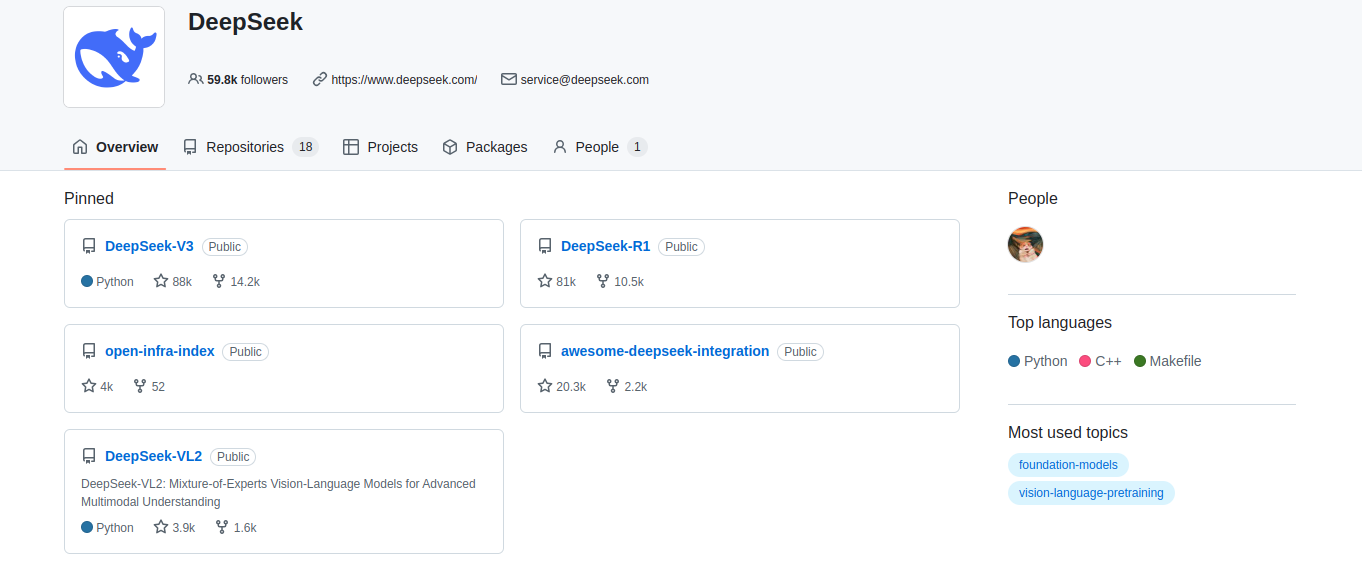Viewport: 1362px width, 569px height.
Task: Open the Packages tab
Action: coord(485,147)
